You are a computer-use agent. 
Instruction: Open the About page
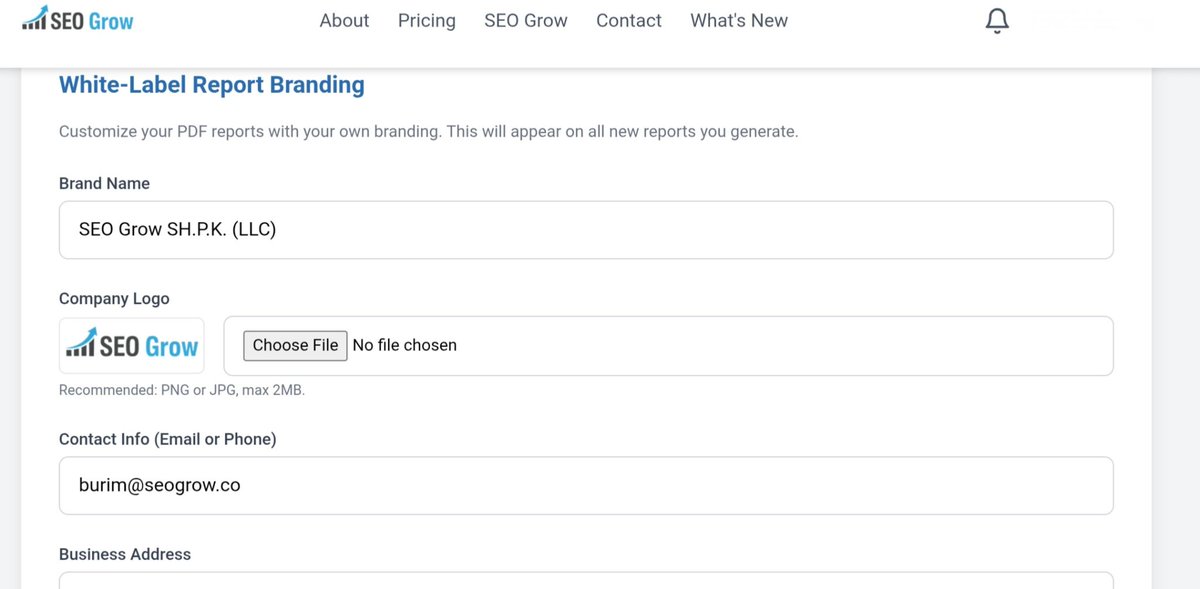[344, 20]
